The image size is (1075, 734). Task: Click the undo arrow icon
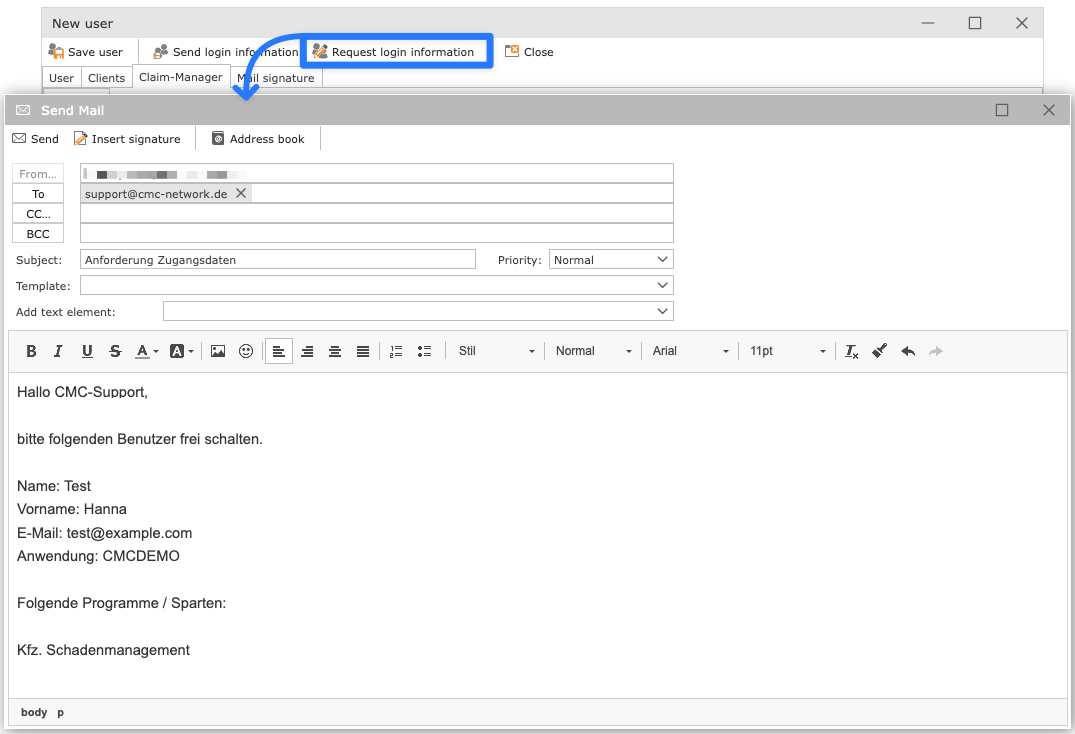[x=908, y=351]
